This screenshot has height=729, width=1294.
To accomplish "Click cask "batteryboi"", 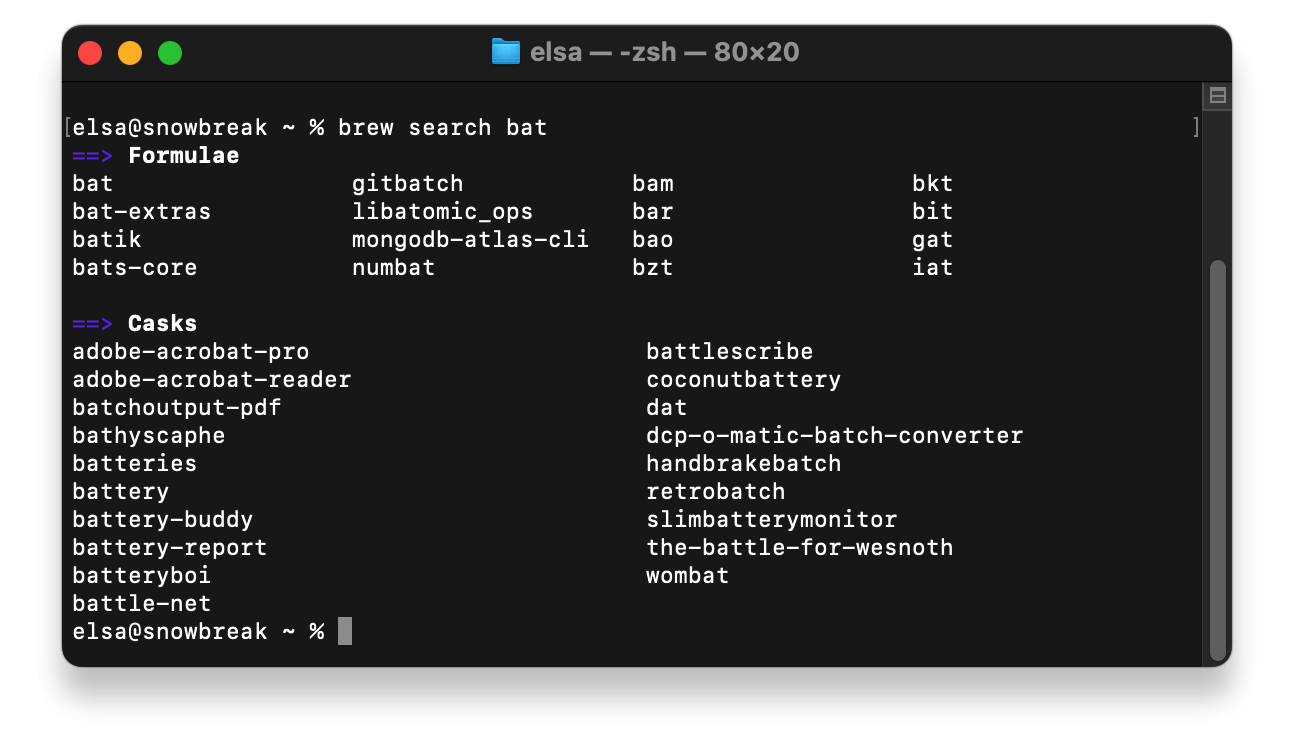I will (142, 576).
